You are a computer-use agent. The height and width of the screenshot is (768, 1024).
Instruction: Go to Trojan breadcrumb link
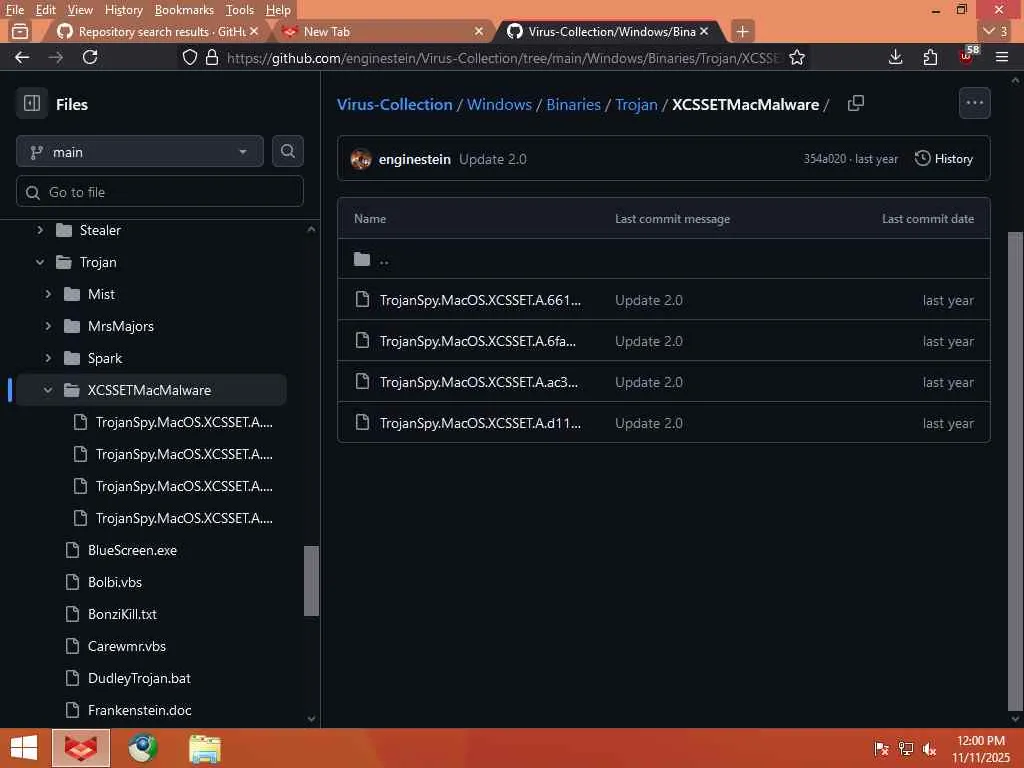pos(636,104)
